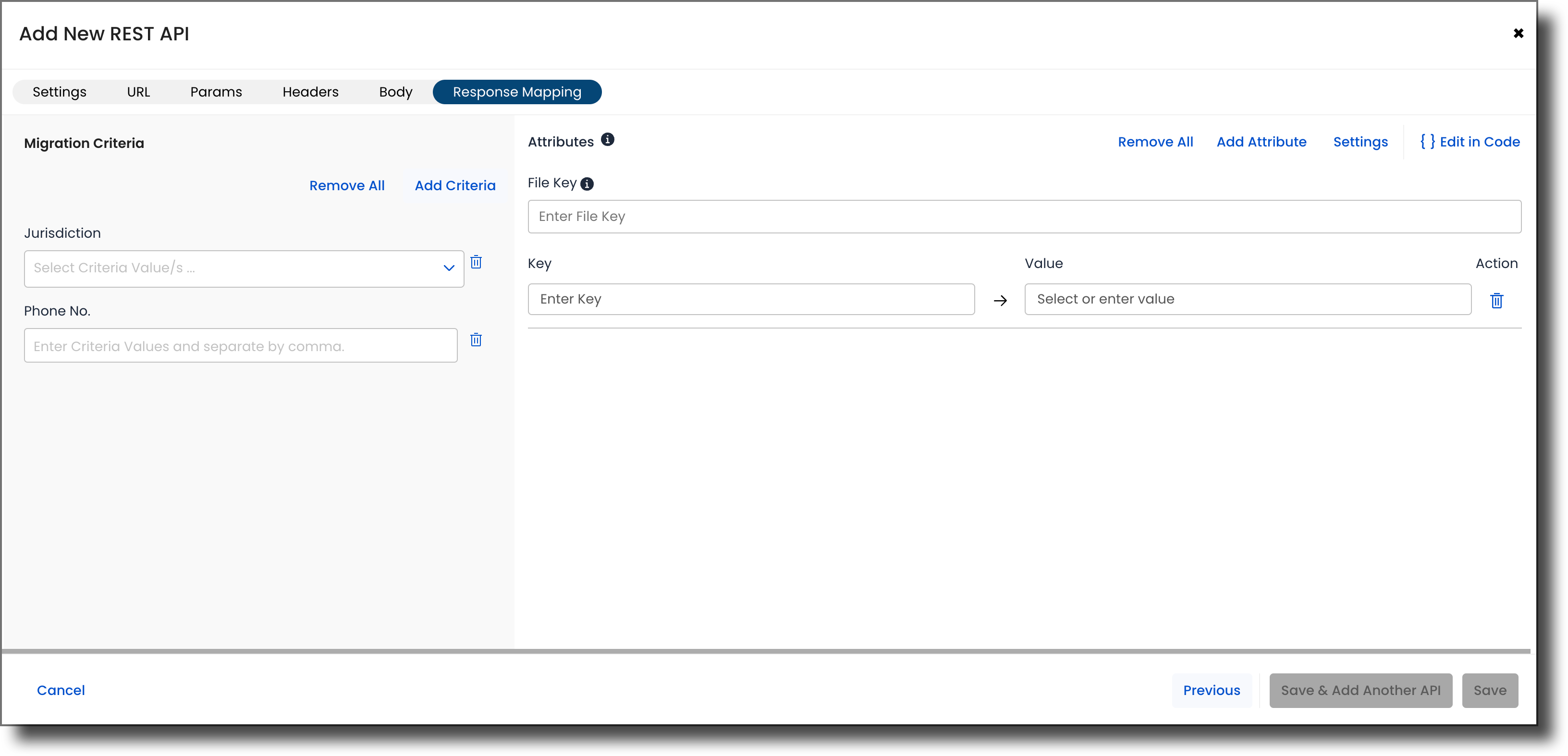Screen dimensions: 1568x756
Task: Click the Action column header
Action: point(1496,264)
